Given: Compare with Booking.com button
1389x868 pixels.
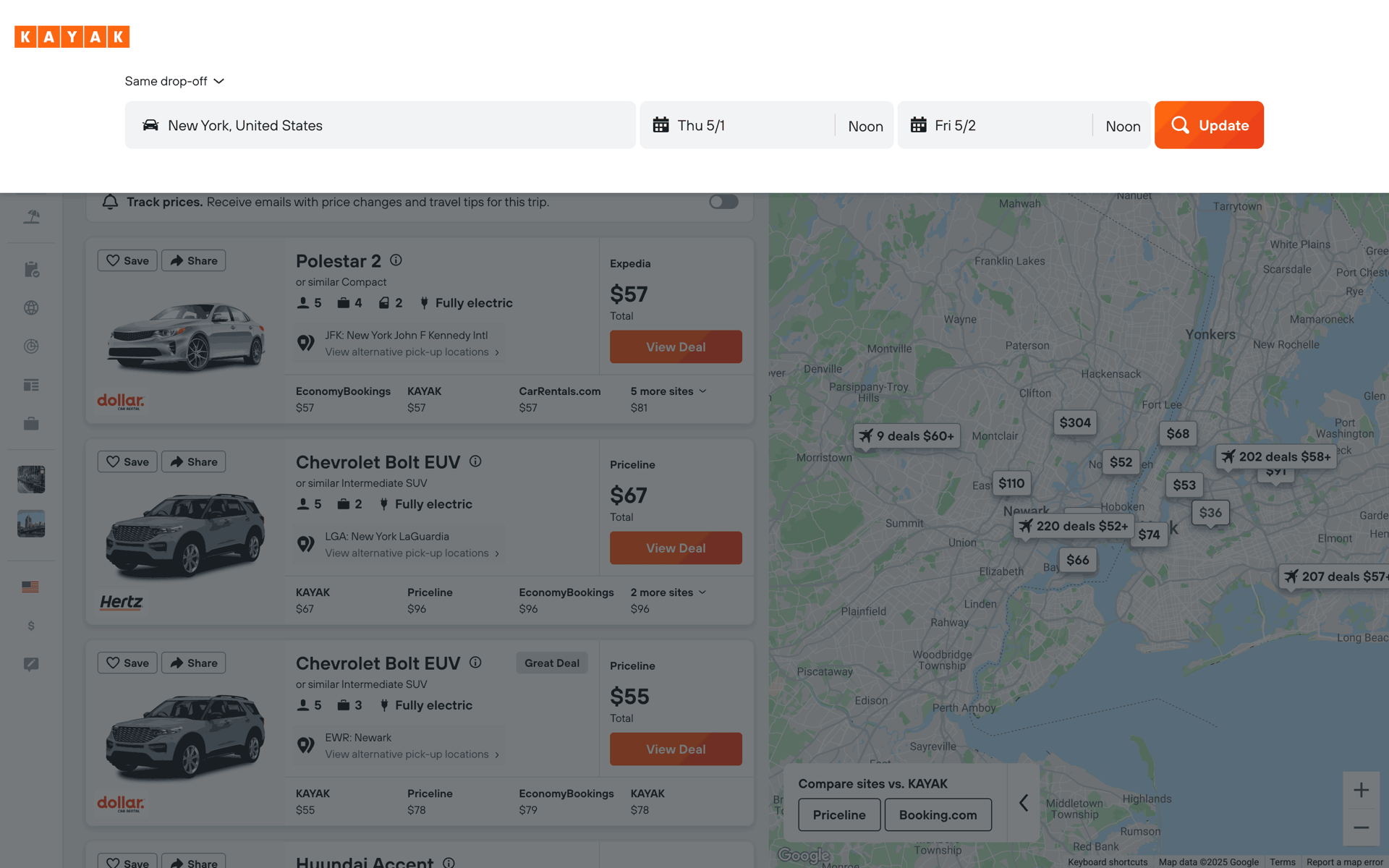Looking at the screenshot, I should pyautogui.click(x=938, y=814).
